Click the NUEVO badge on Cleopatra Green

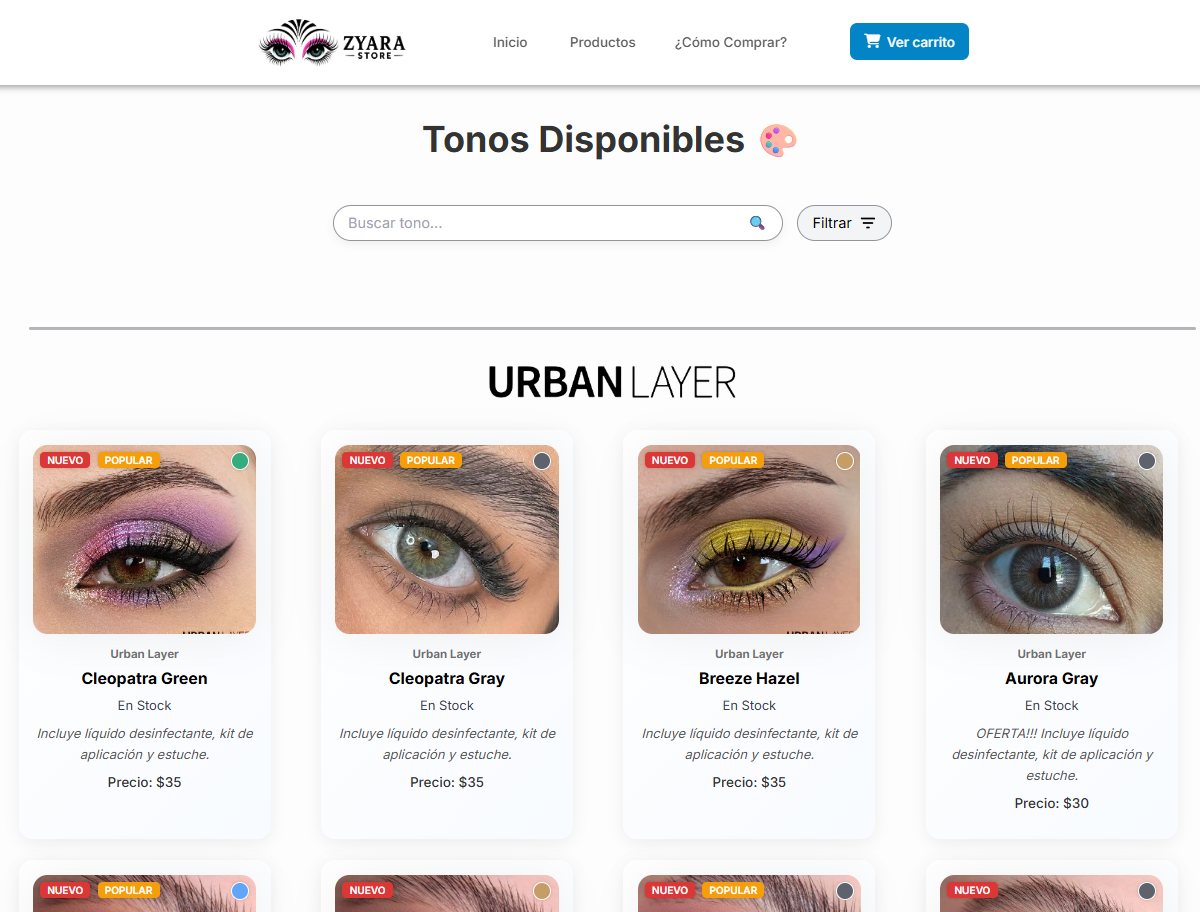[65, 460]
